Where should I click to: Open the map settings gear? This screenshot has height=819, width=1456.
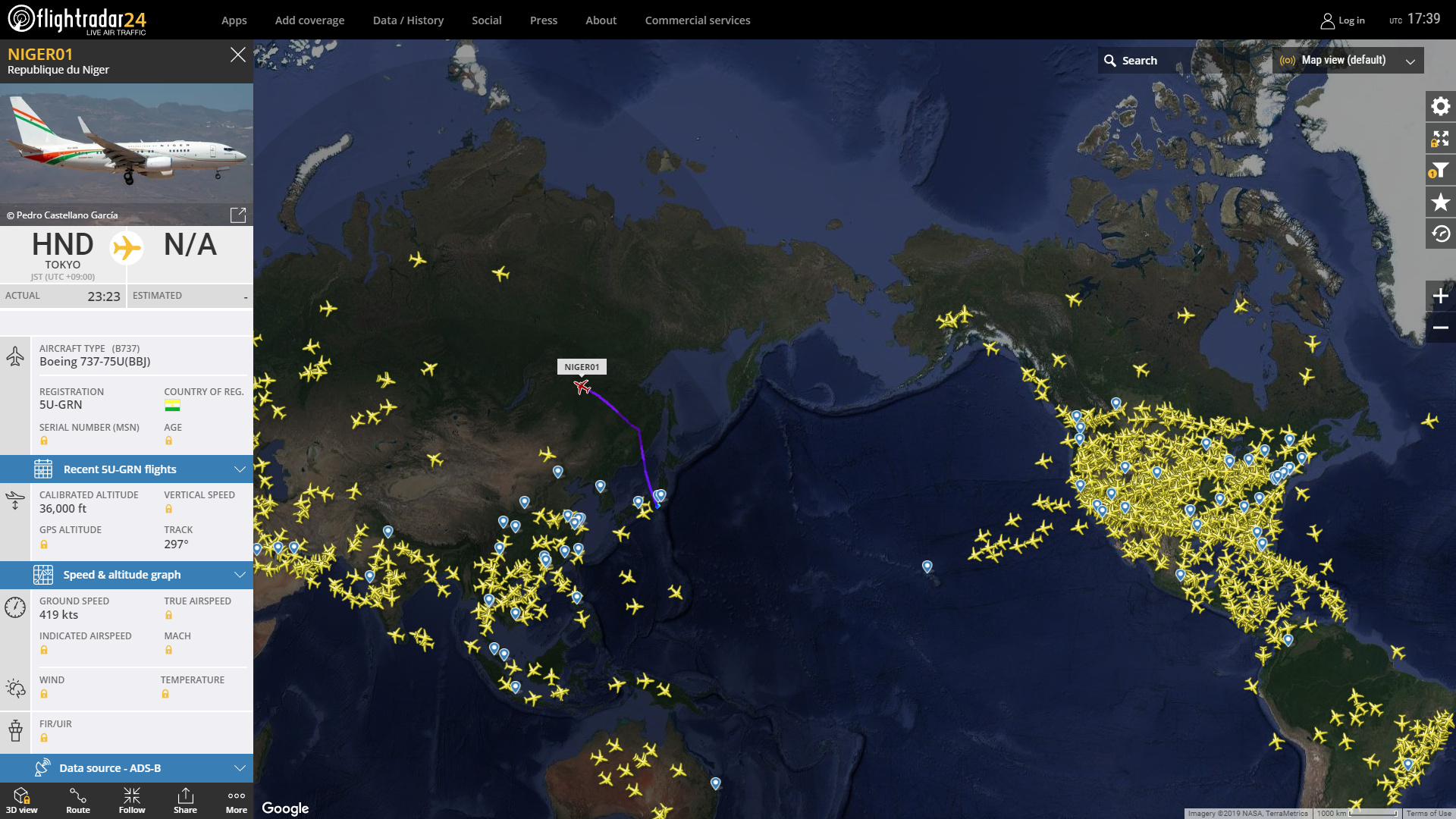tap(1440, 106)
